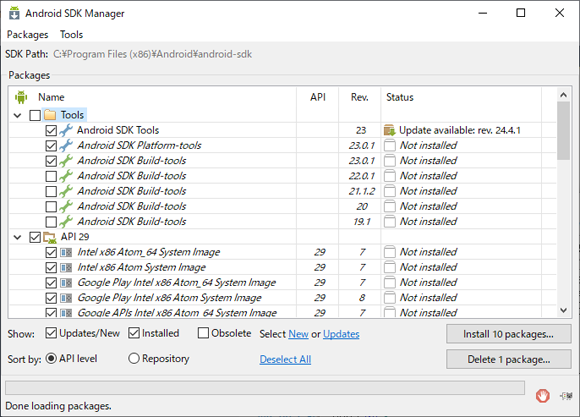Click the Install 10 packages button
580x417 pixels.
509,334
